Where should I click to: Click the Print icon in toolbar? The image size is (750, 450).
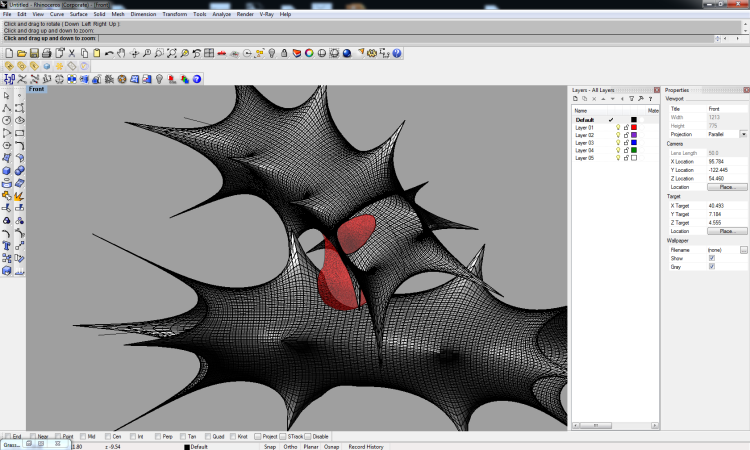(x=46, y=53)
